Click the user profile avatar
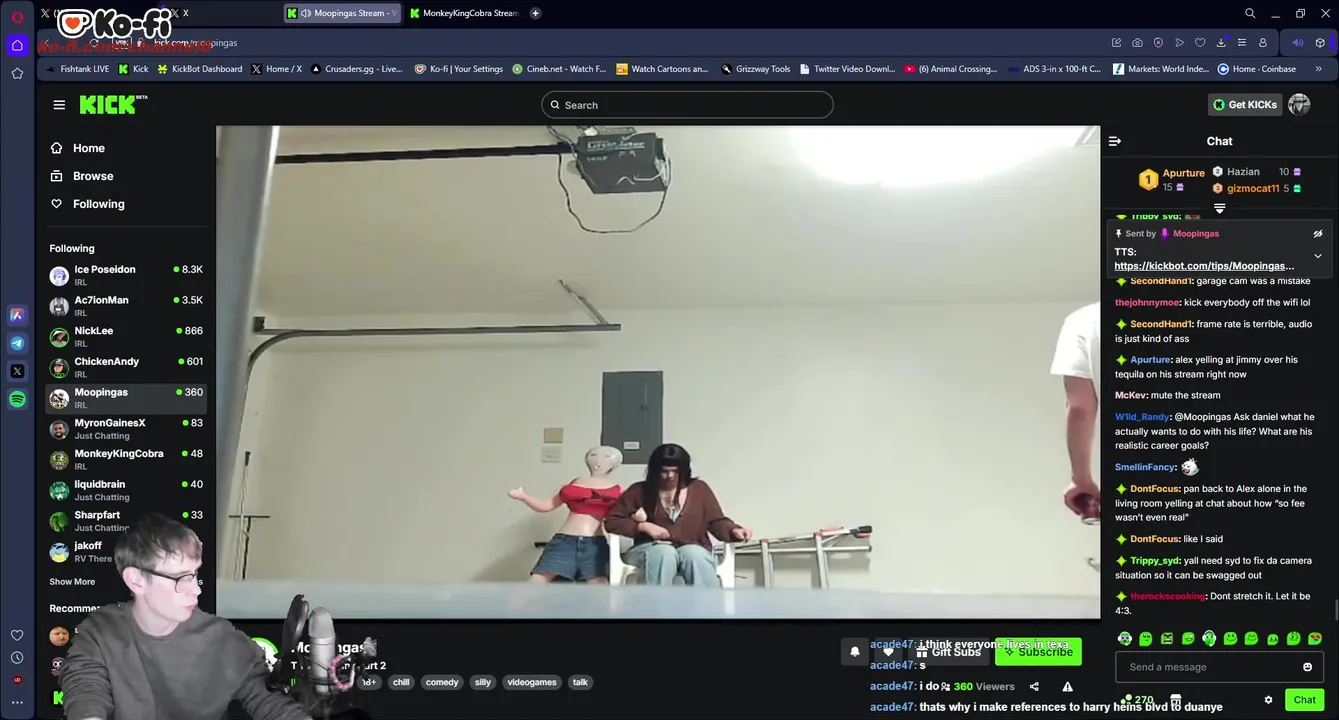 coord(1299,104)
